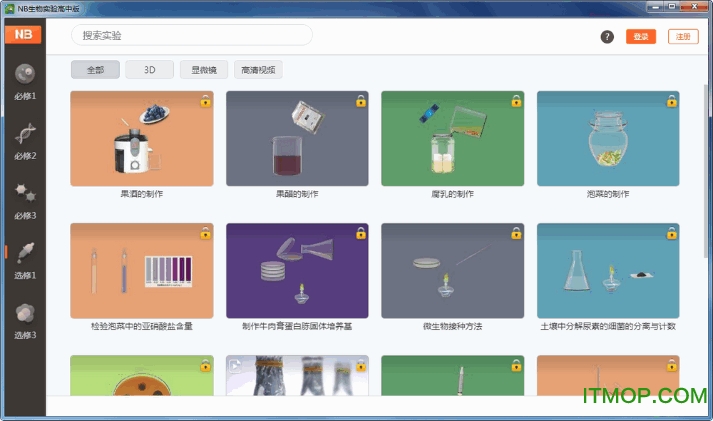Click the 腐乳的制作 title text
The image size is (713, 421).
[452, 194]
